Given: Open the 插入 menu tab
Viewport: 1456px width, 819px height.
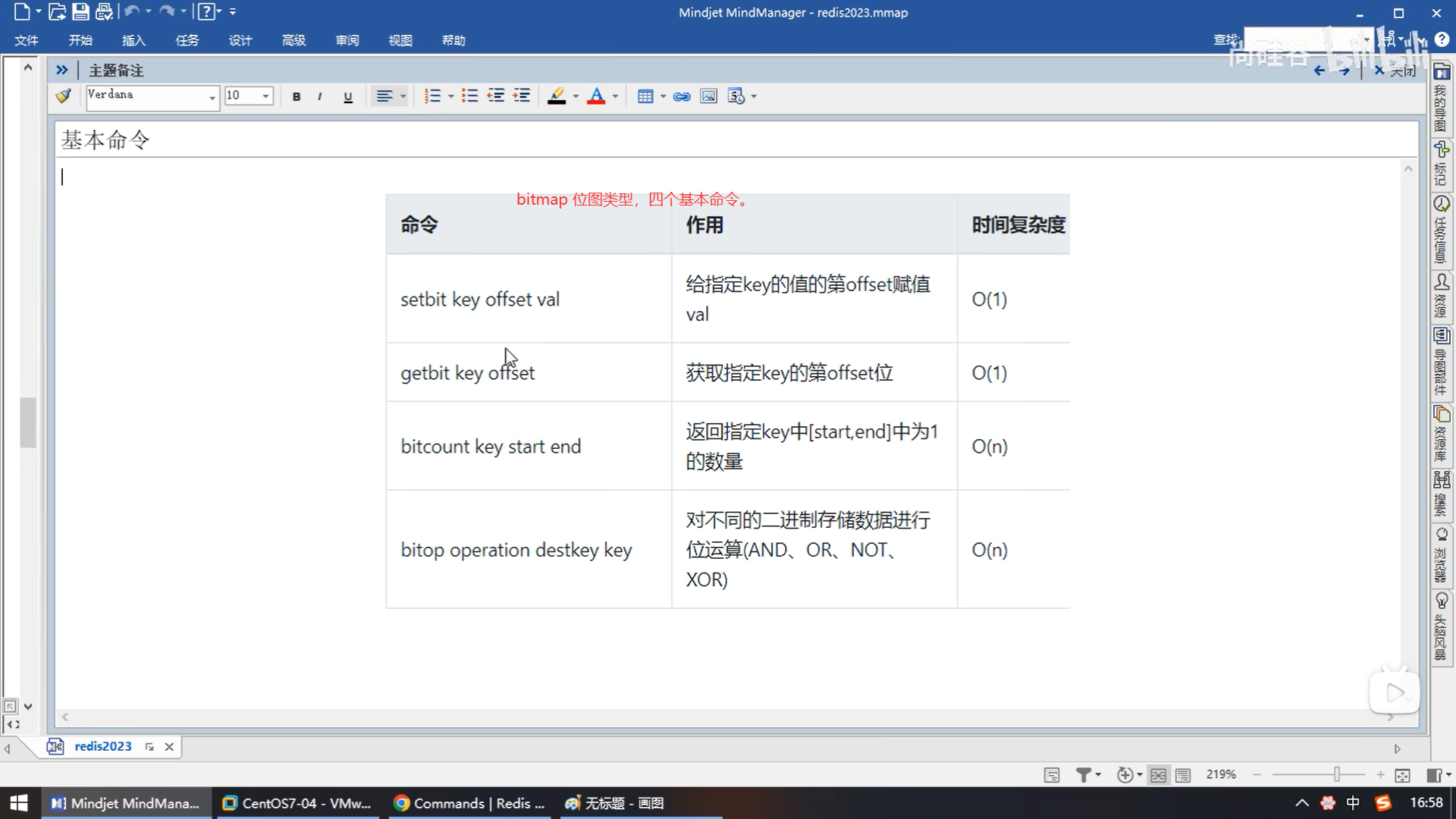Looking at the screenshot, I should [133, 40].
